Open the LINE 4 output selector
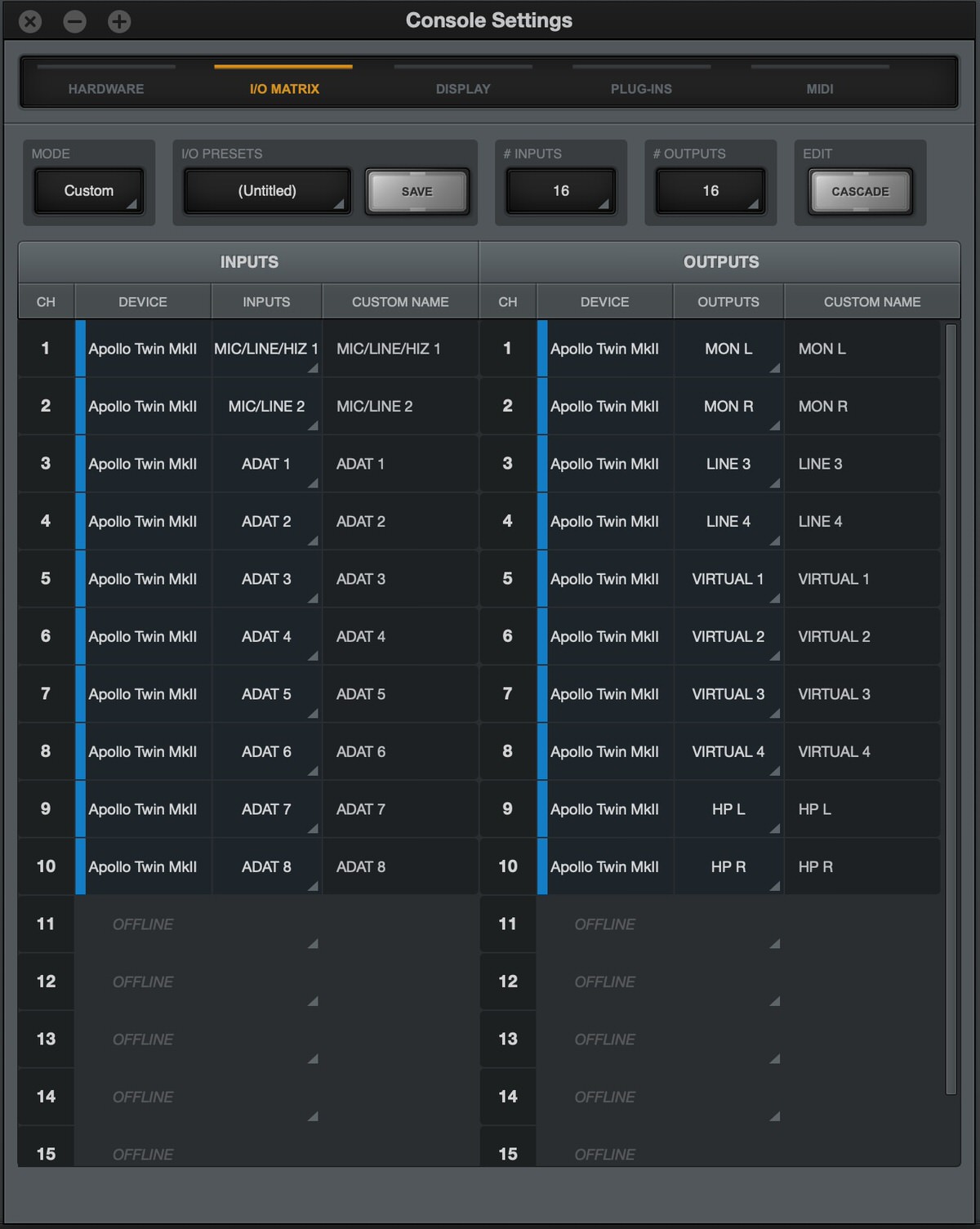This screenshot has width=980, height=1229. click(728, 521)
